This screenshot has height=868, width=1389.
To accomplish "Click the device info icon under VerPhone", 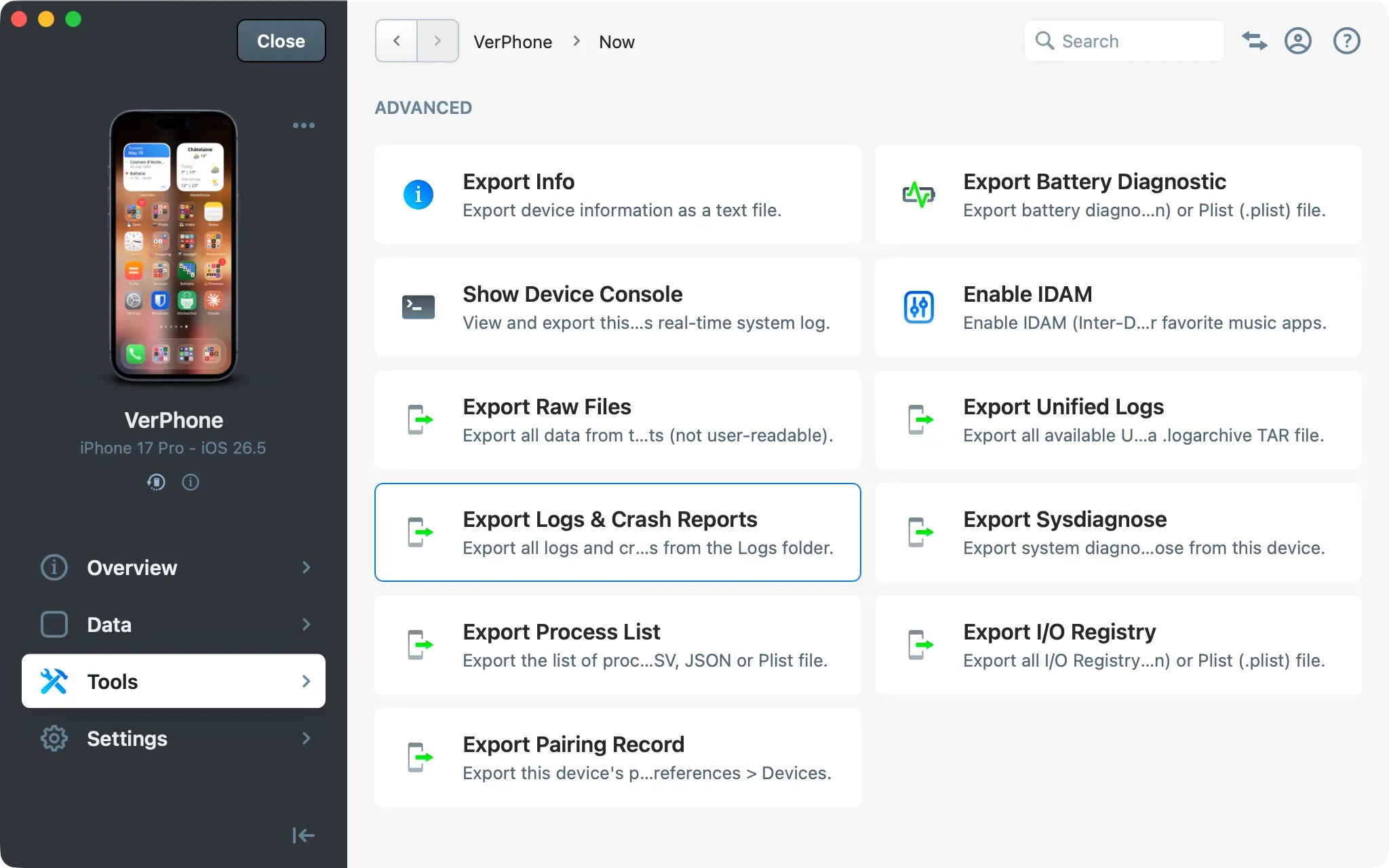I will click(x=191, y=482).
